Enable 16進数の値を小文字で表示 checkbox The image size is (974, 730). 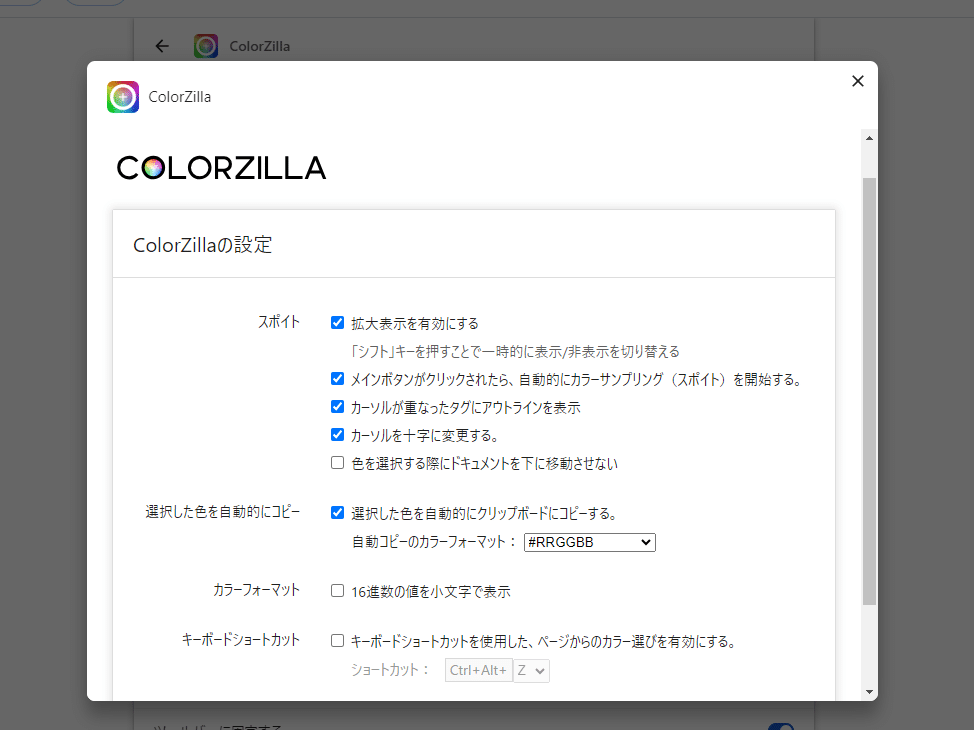tap(337, 591)
